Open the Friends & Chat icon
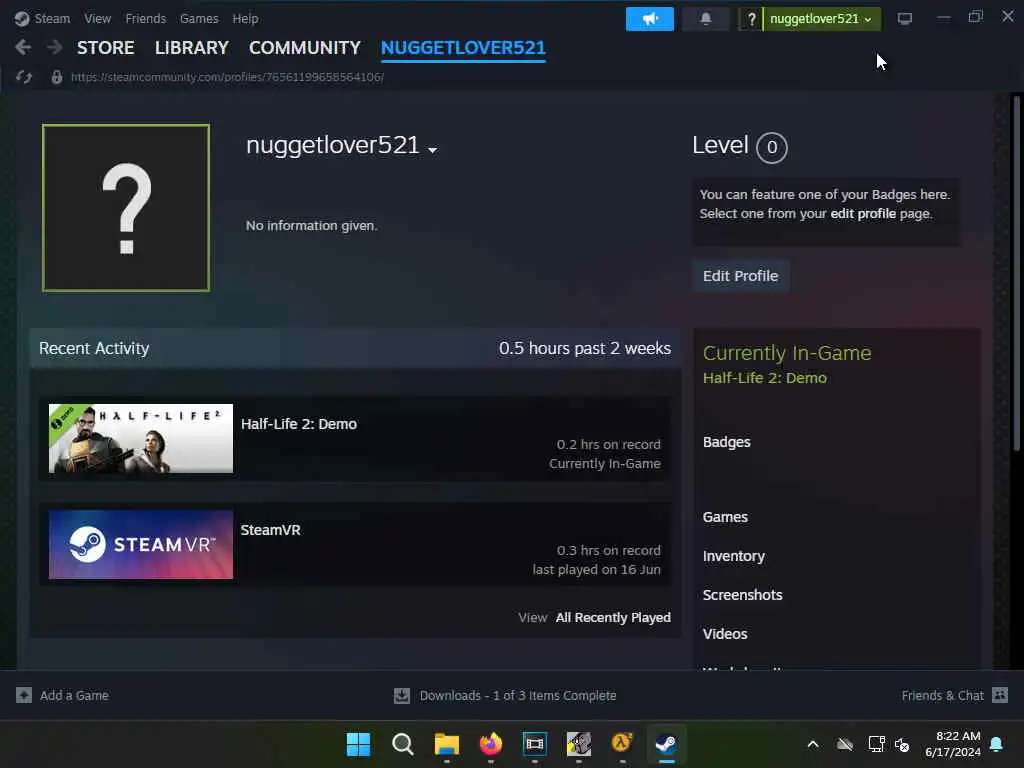The image size is (1024, 768). pyautogui.click(x=1000, y=695)
